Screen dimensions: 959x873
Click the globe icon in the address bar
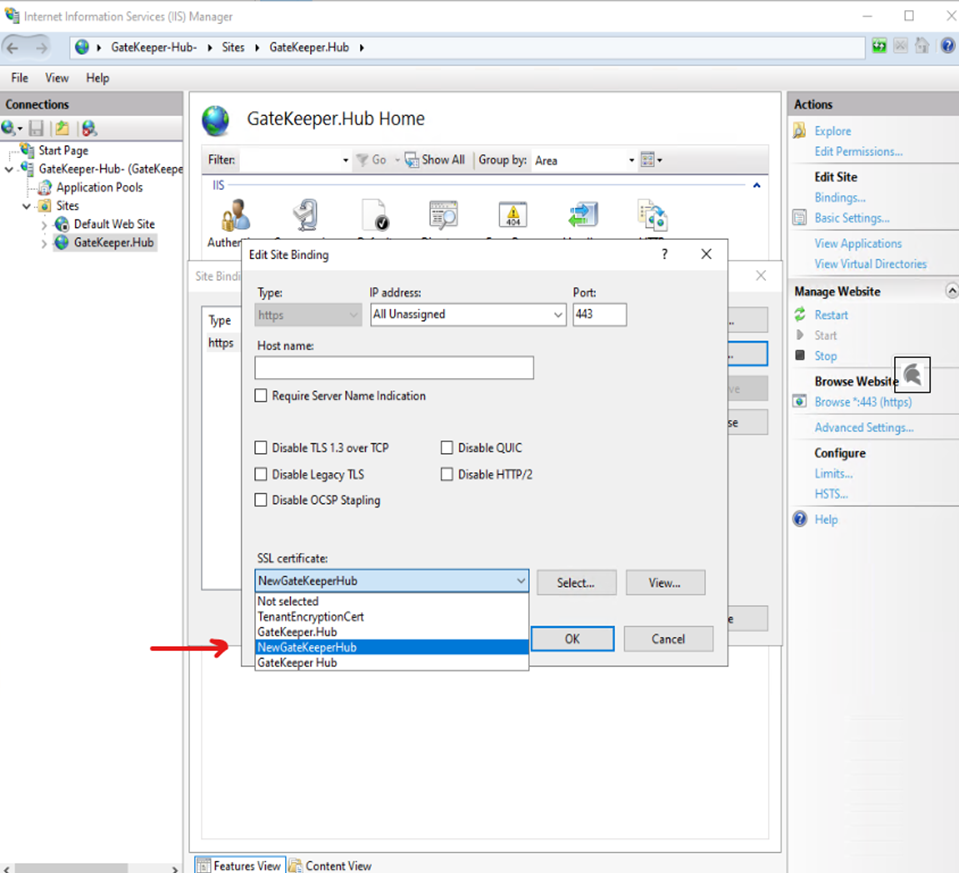[82, 47]
